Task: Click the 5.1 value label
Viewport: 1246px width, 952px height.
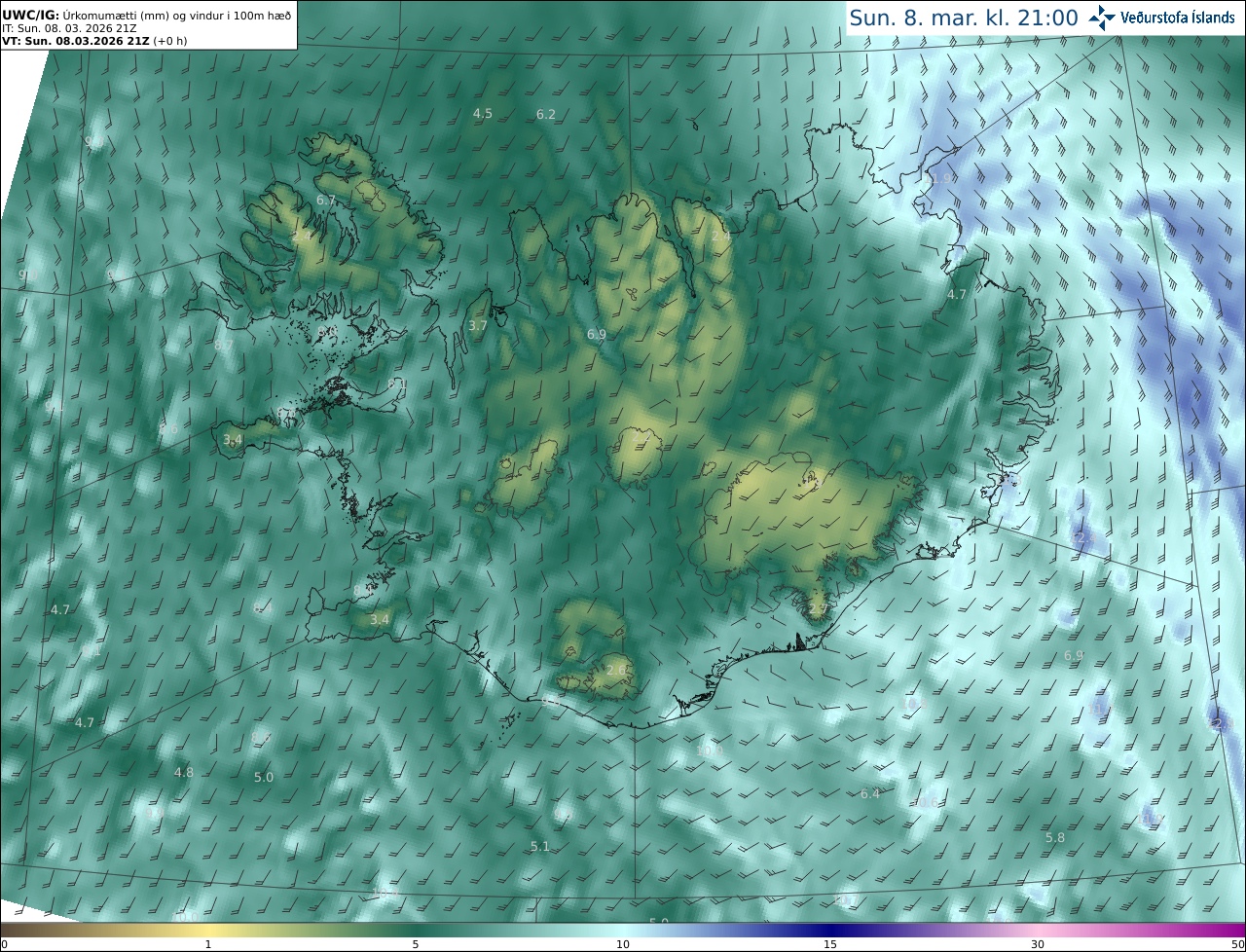Action: point(540,847)
